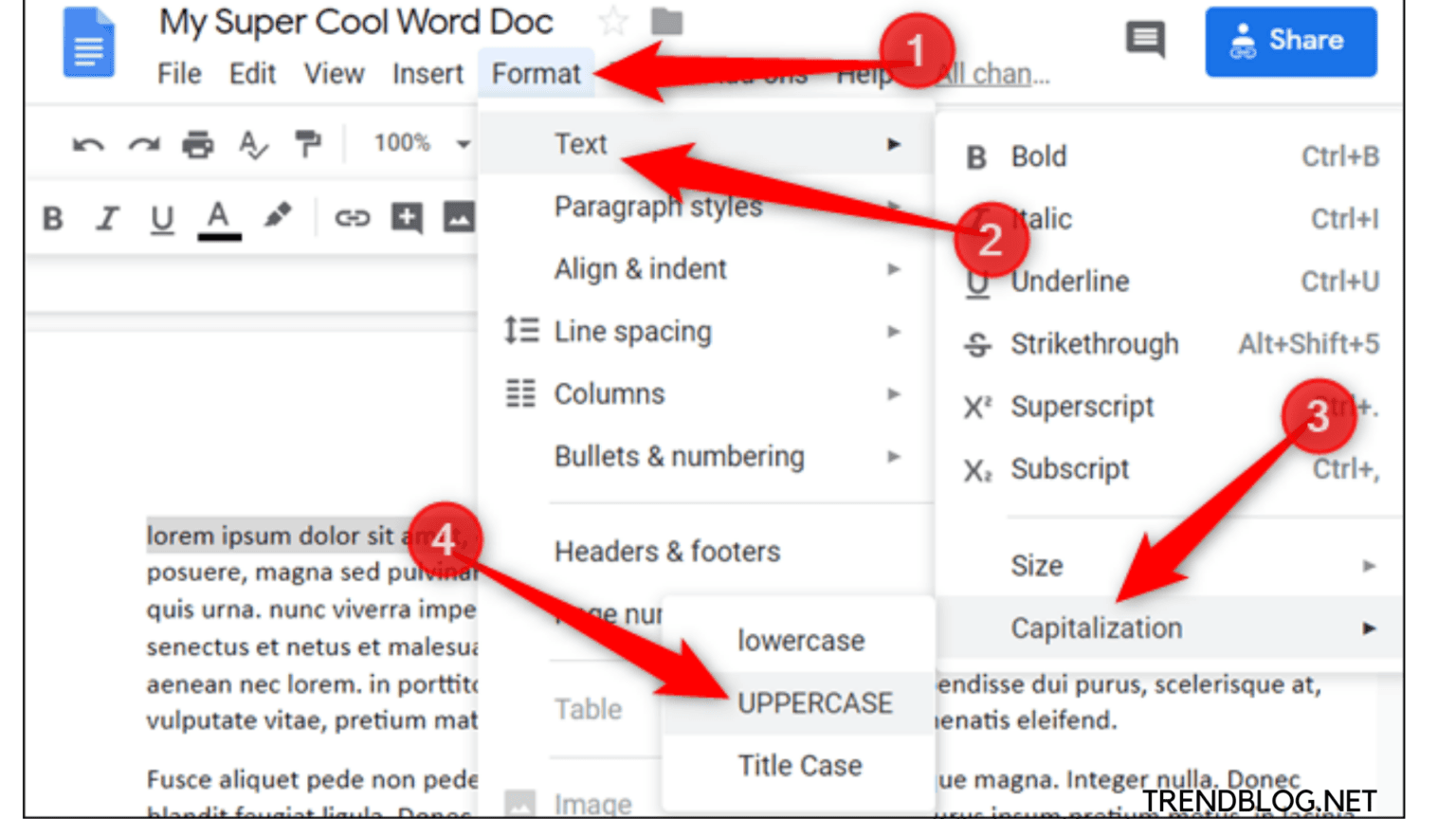Open the 100% zoom dropdown
1456x819 pixels.
pos(421,144)
